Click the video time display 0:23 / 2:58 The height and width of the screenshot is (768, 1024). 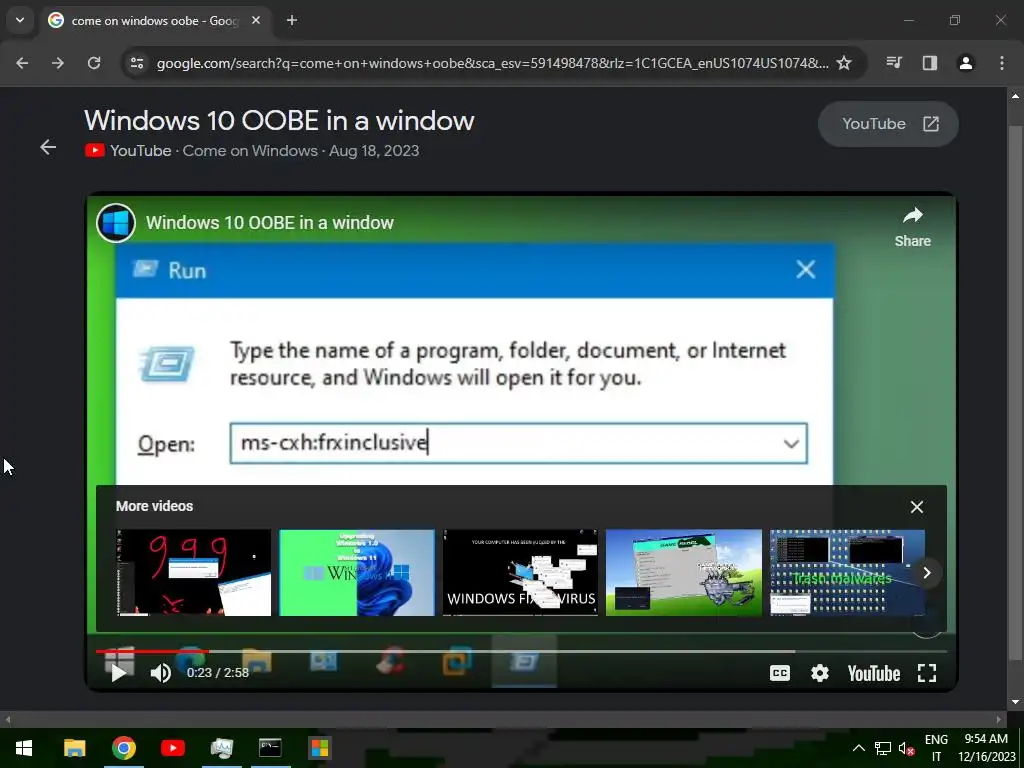[x=217, y=673]
